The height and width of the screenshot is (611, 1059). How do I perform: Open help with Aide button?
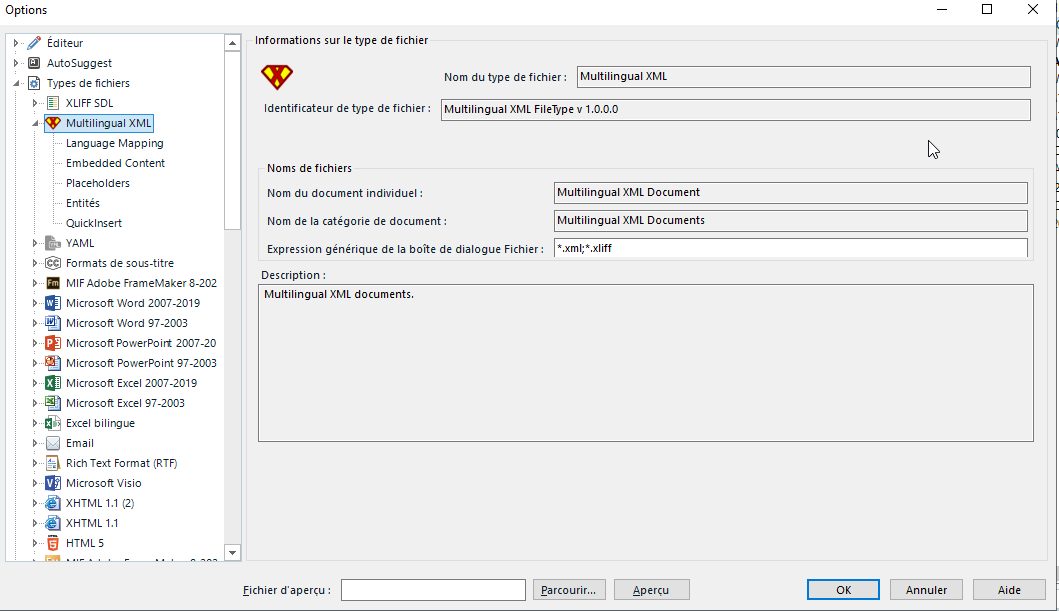tap(1010, 590)
